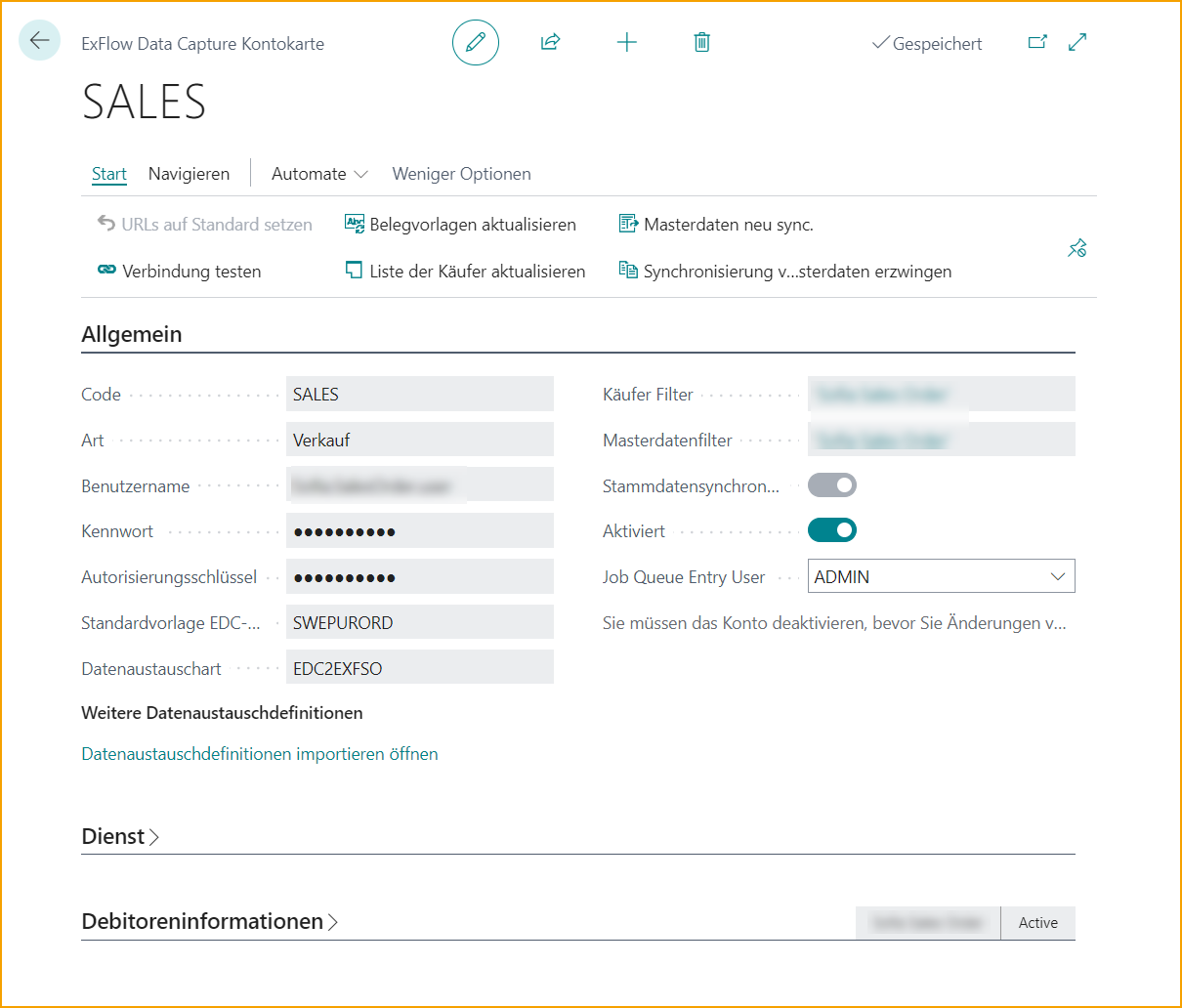Open page in new window icon

pos(1037,42)
